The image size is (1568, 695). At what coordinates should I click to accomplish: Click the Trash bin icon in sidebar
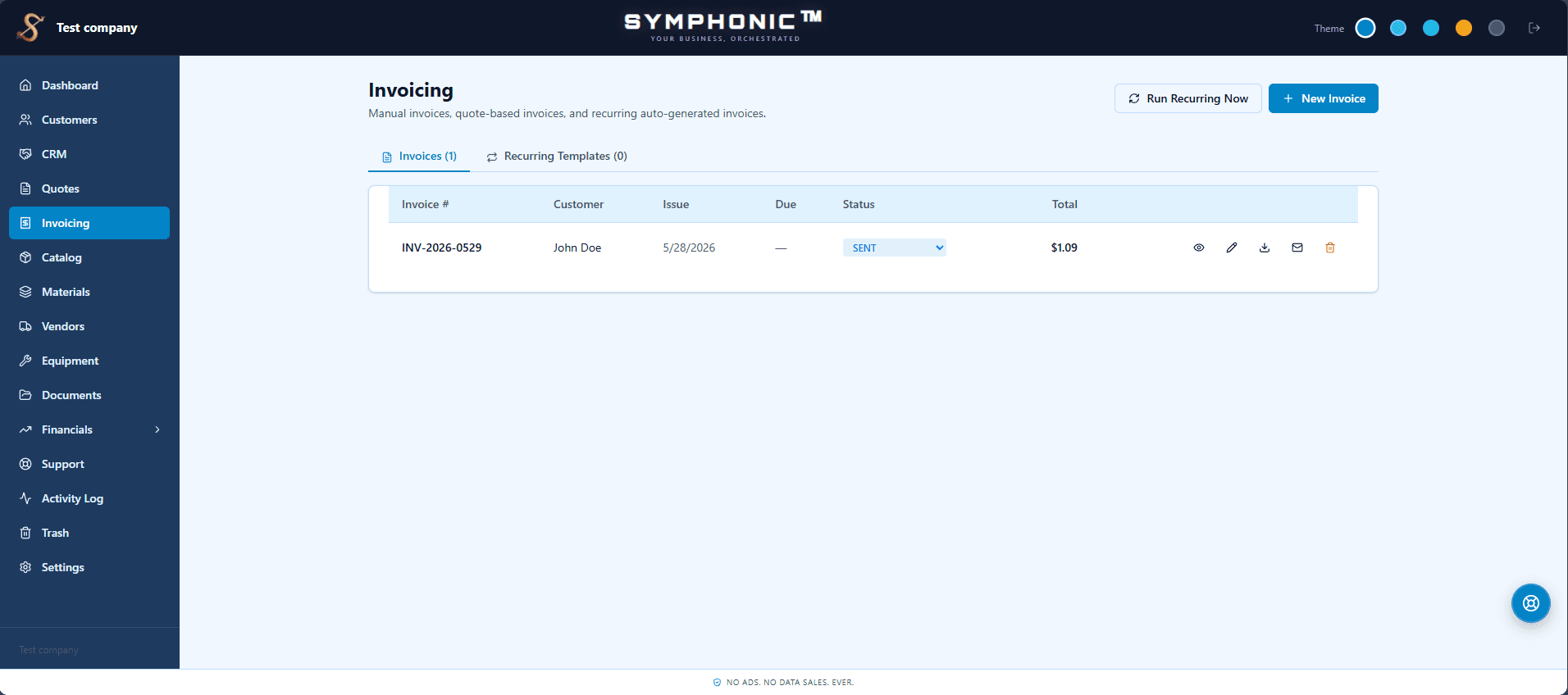pyautogui.click(x=25, y=533)
